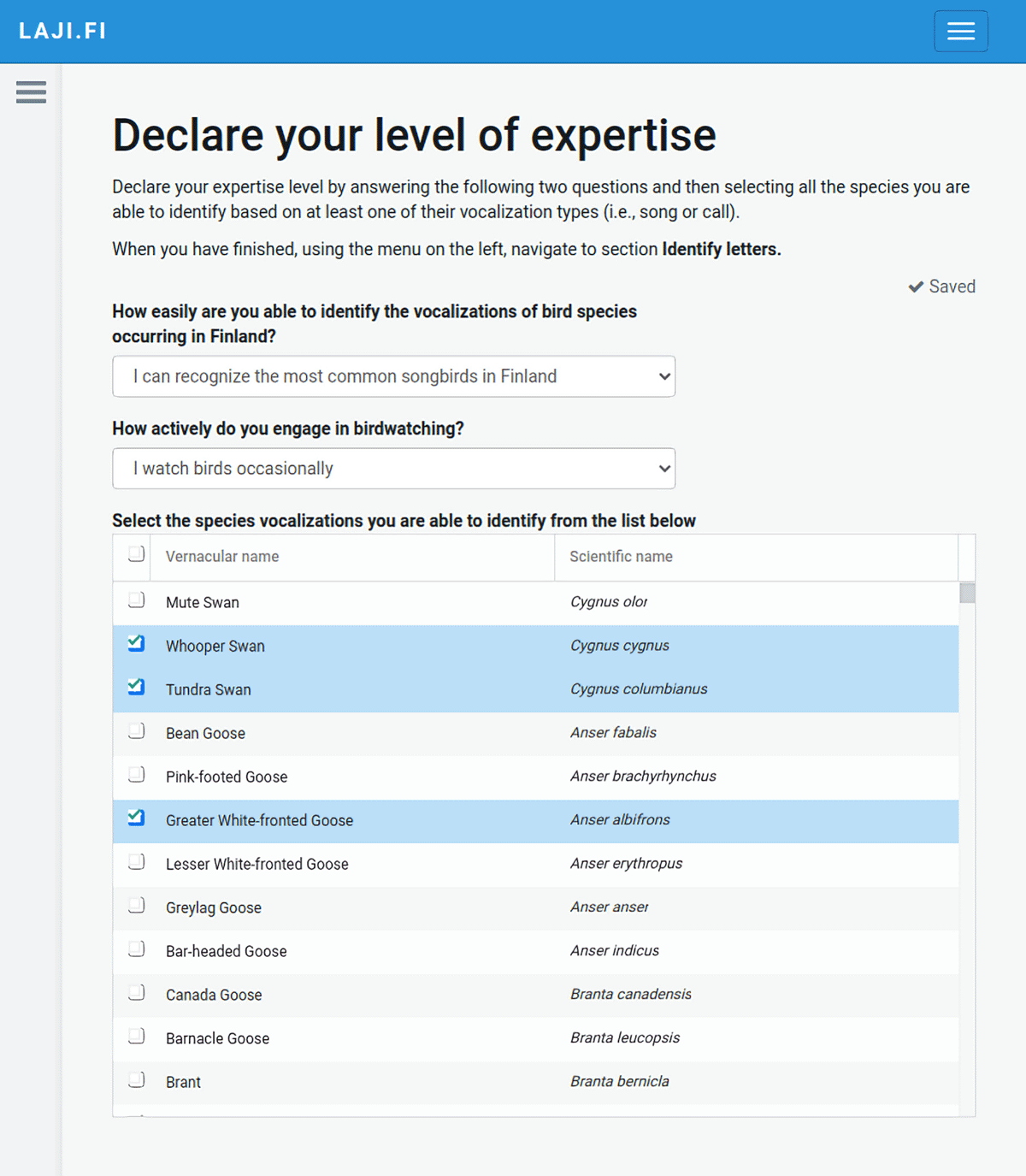Image resolution: width=1026 pixels, height=1176 pixels.
Task: Click the Saved checkmark status indicator
Action: click(941, 287)
